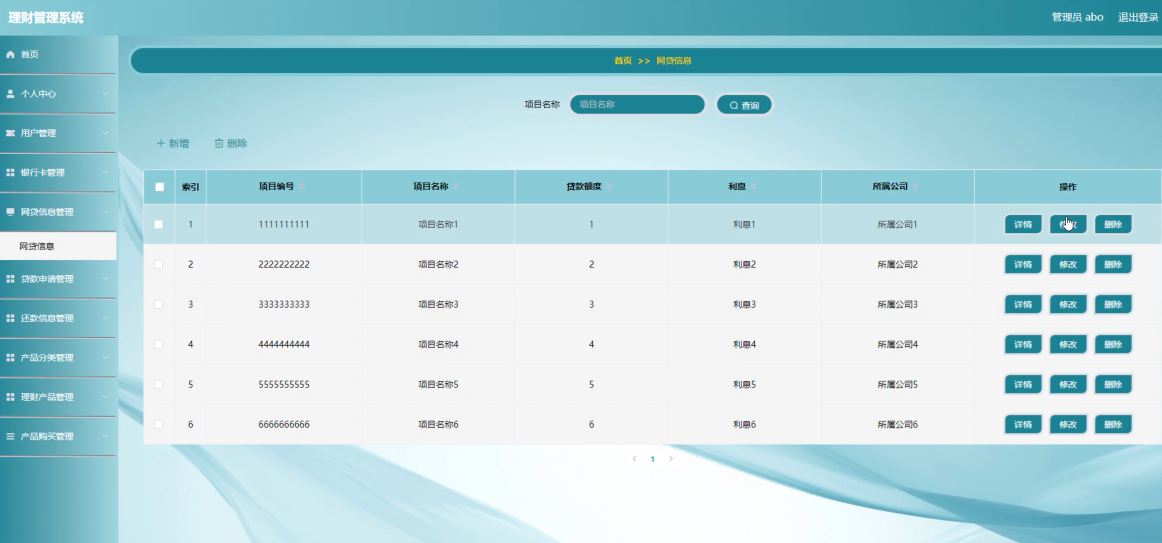Select the 网贷信息 submenu item
The width and height of the screenshot is (1162, 543).
58,246
